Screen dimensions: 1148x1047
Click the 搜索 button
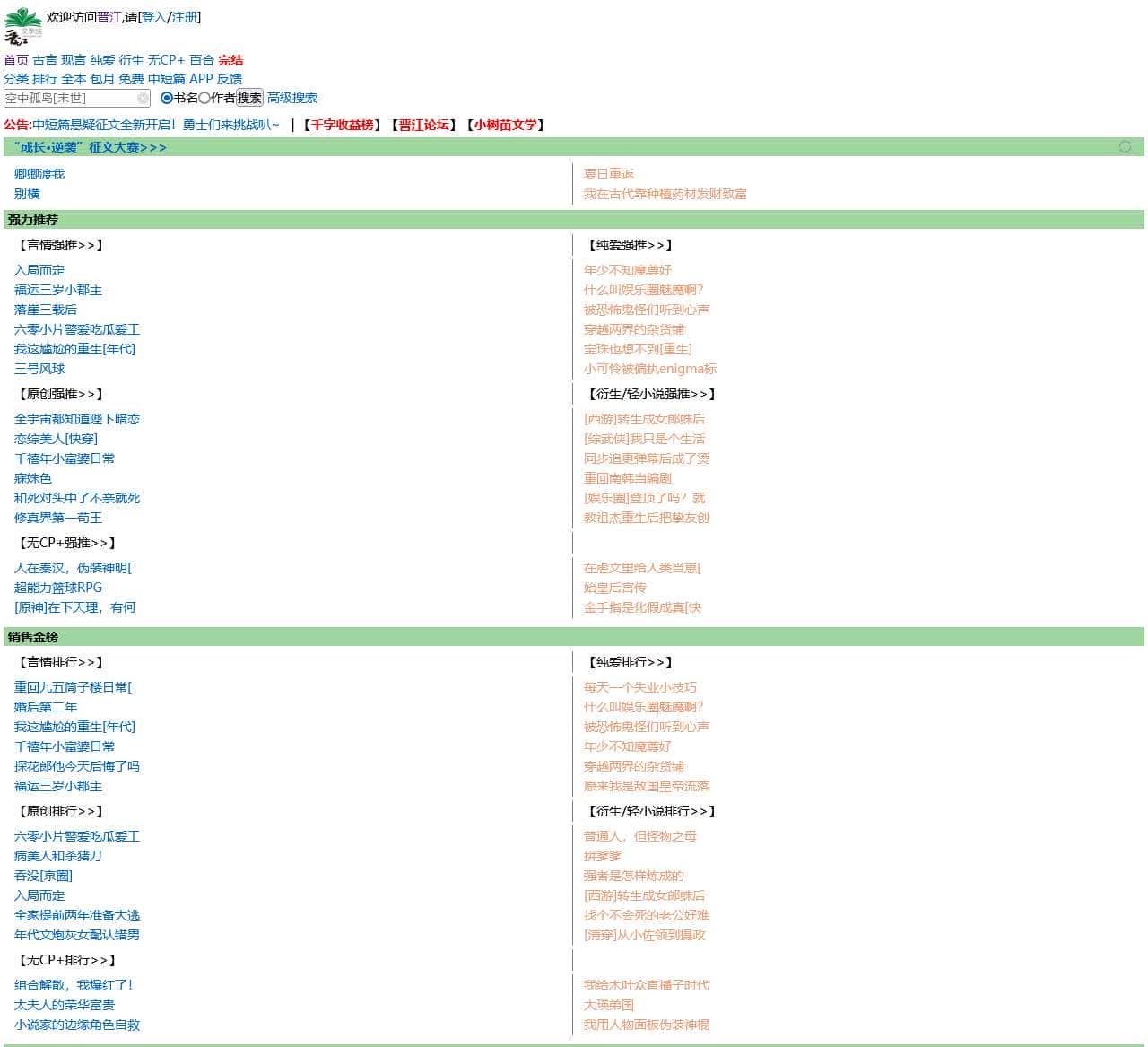(x=249, y=98)
